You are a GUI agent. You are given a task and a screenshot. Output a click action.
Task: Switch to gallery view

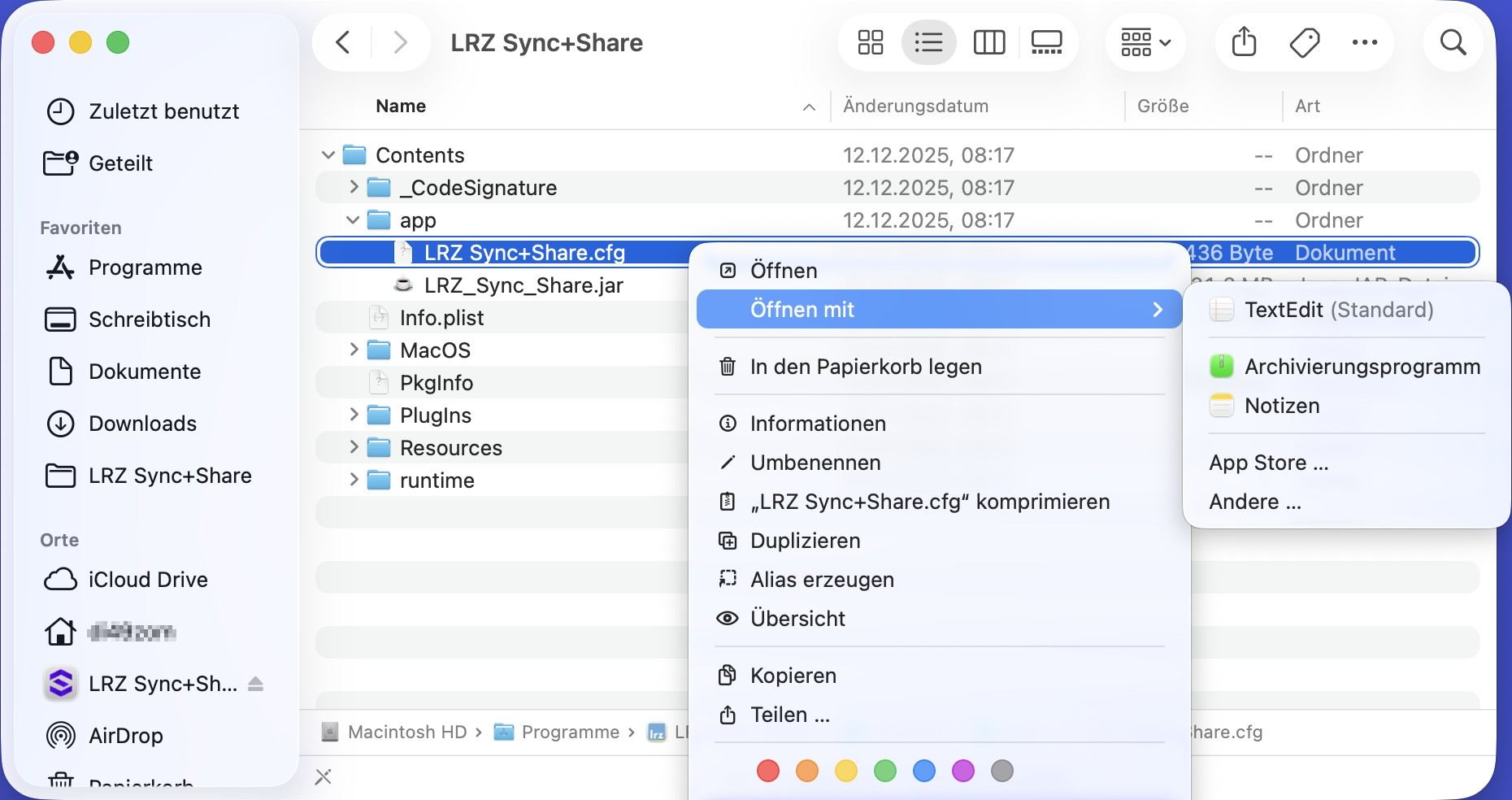1046,42
